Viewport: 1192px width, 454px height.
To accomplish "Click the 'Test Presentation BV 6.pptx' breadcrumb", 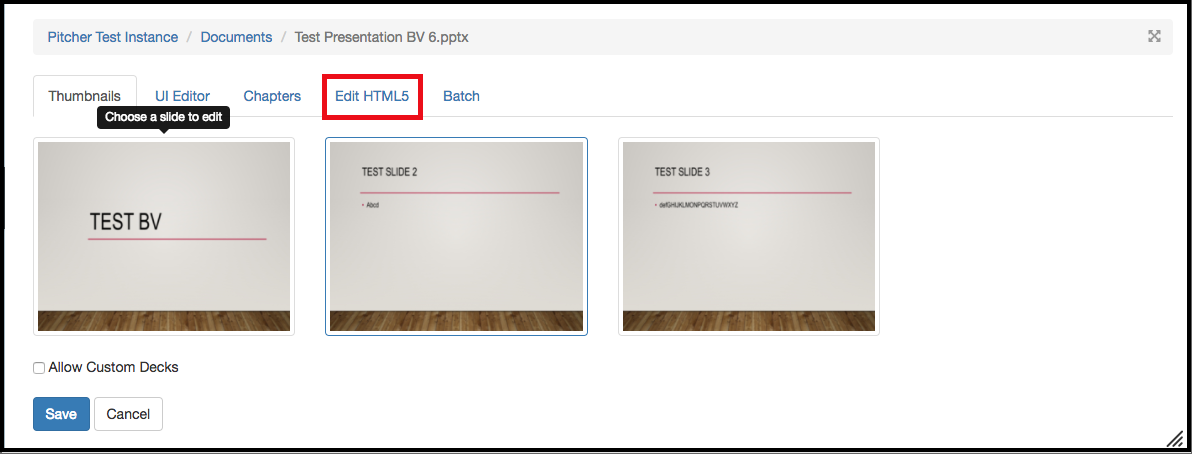I will click(x=381, y=37).
